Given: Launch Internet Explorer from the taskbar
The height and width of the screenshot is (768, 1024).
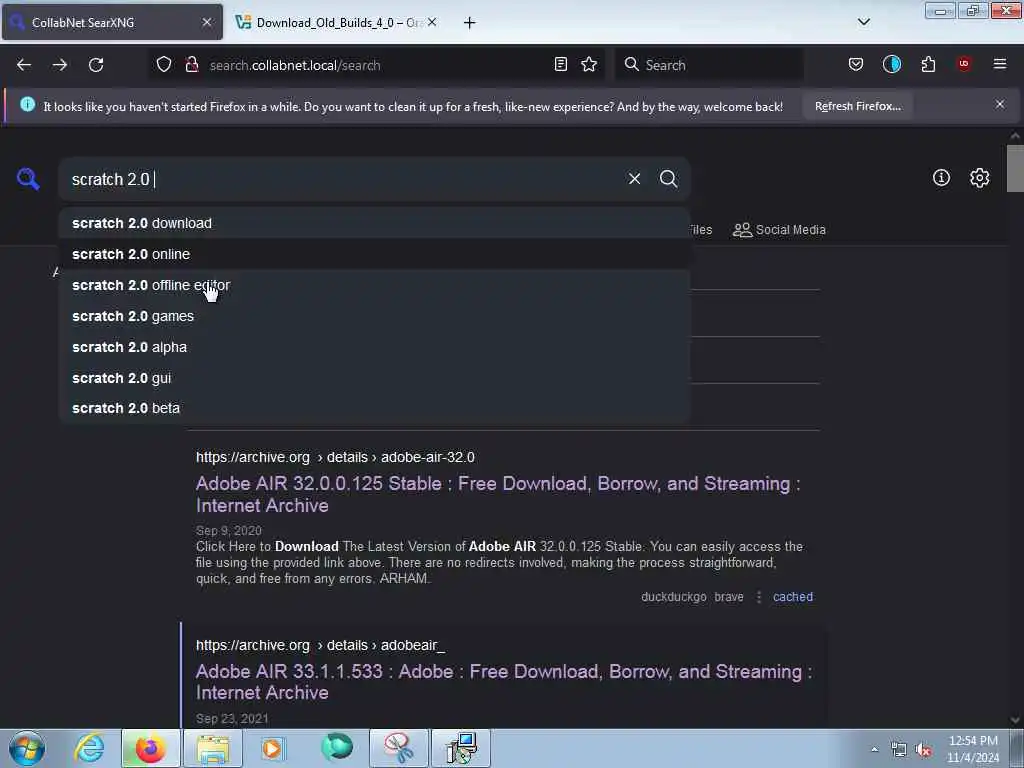Looking at the screenshot, I should click(x=89, y=748).
